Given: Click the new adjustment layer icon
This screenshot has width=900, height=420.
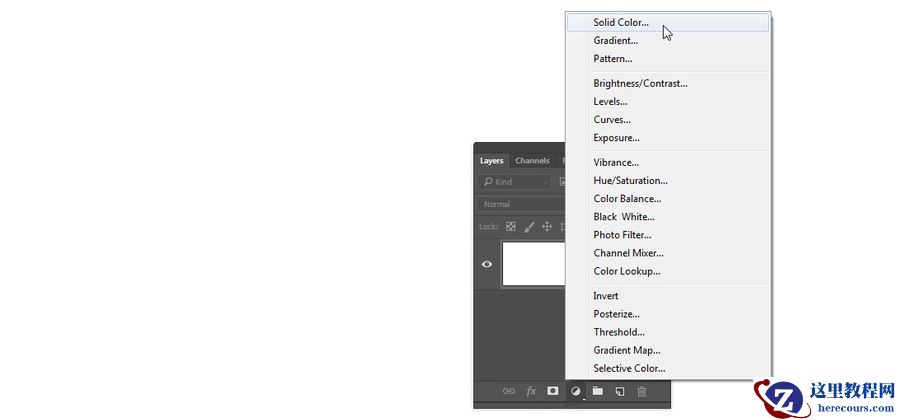Looking at the screenshot, I should (x=576, y=391).
